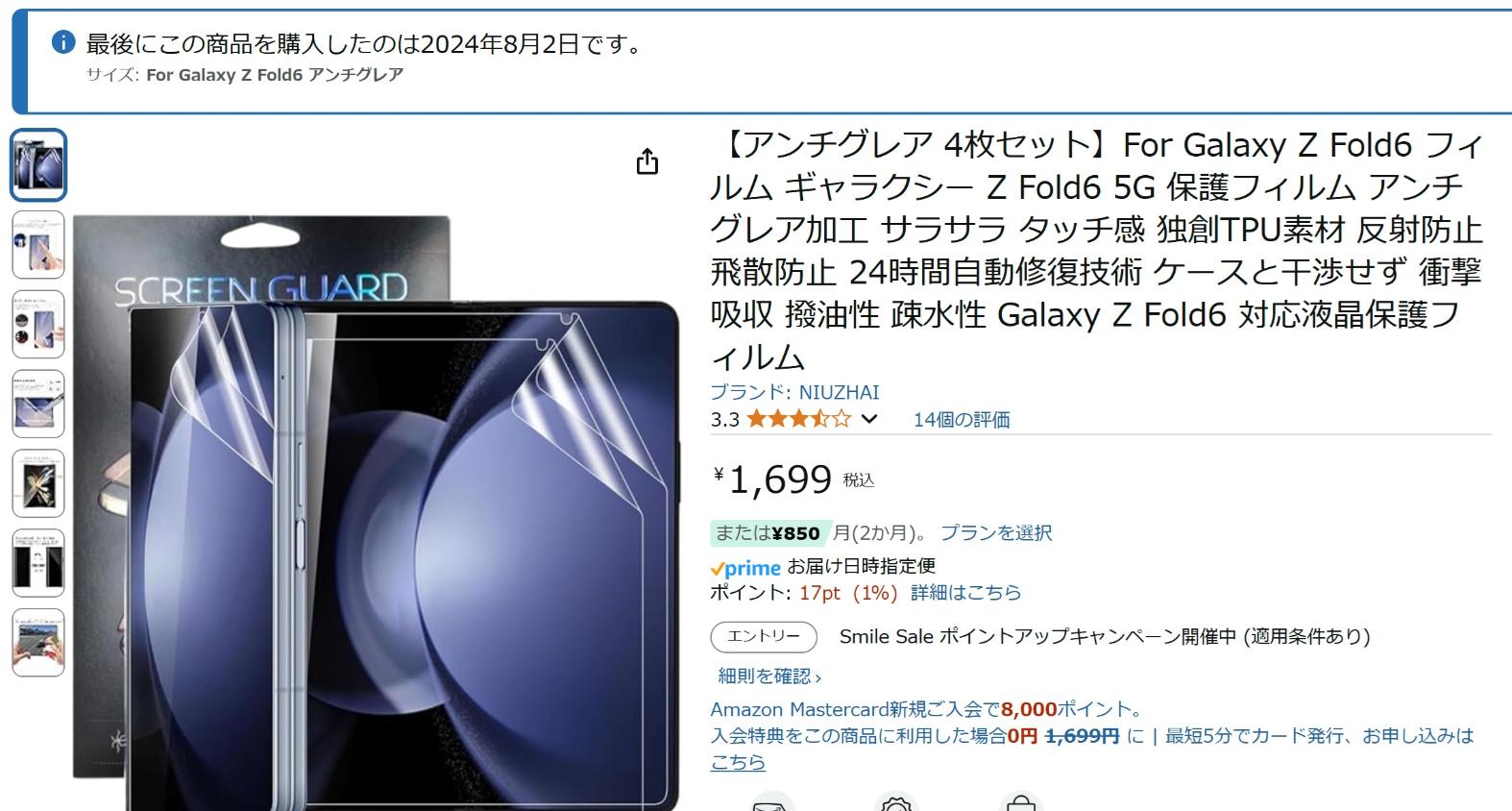Click the こちら application link
Screen dimensions: 1512x811
[738, 762]
